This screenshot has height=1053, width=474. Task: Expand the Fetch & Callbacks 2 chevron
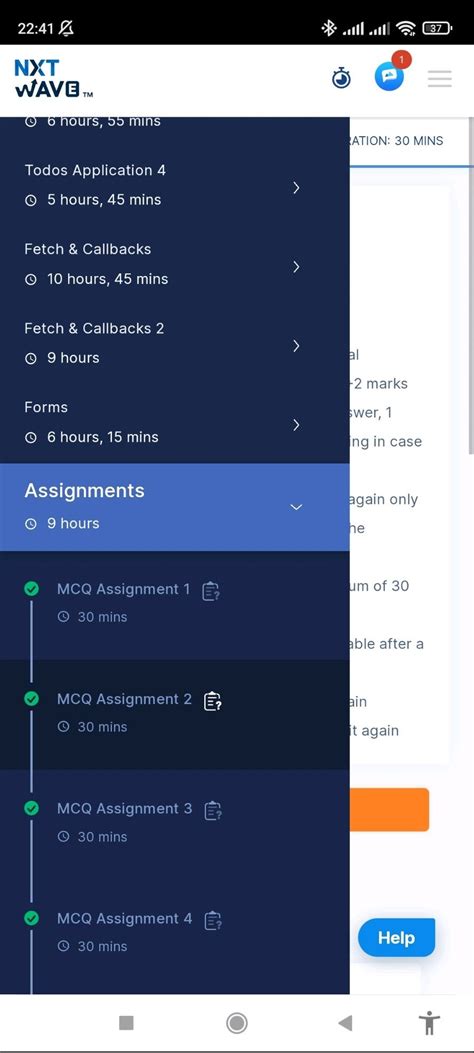click(x=296, y=346)
